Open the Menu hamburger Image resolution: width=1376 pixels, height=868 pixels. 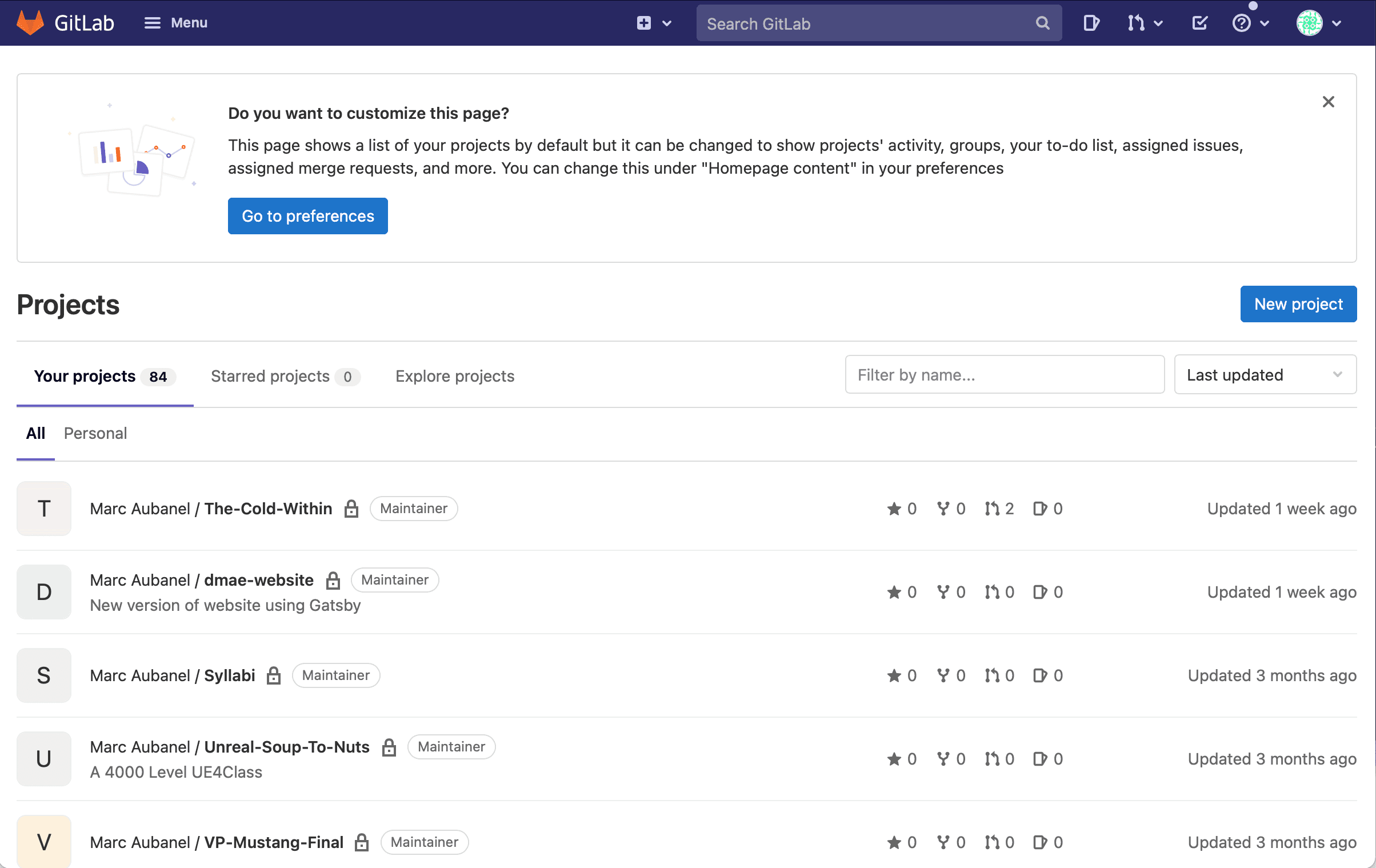[175, 23]
